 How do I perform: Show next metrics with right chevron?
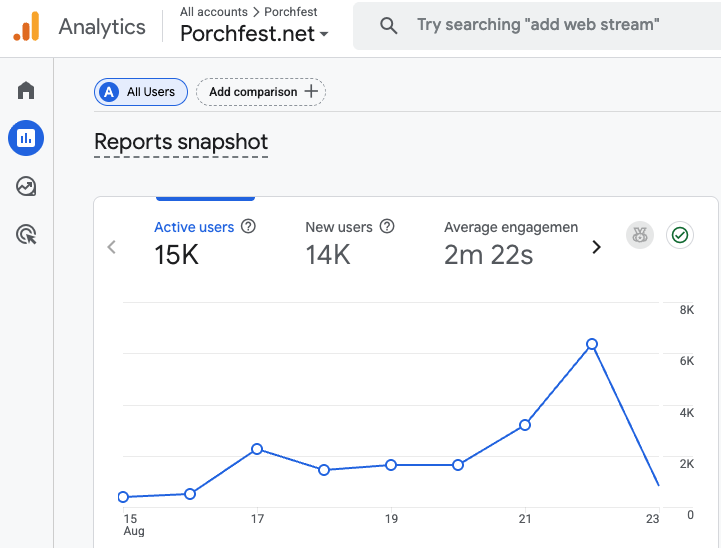pyautogui.click(x=596, y=247)
